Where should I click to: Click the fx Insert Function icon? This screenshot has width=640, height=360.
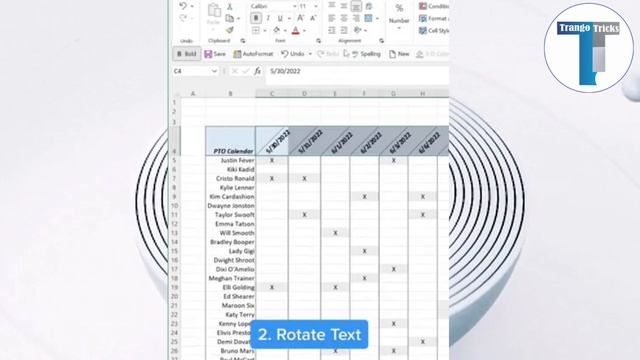(258, 71)
